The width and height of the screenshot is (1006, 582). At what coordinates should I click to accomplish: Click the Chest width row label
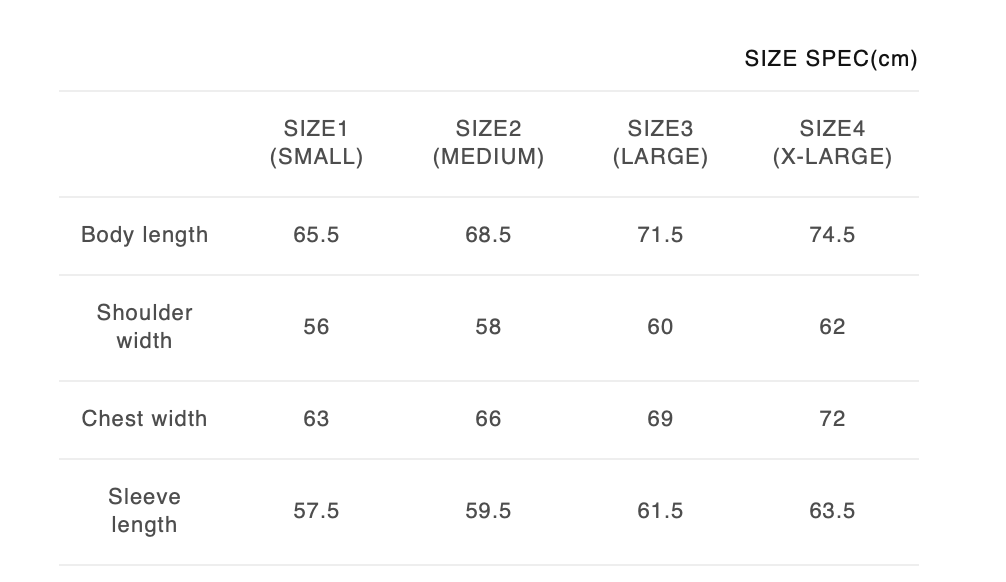pos(145,419)
